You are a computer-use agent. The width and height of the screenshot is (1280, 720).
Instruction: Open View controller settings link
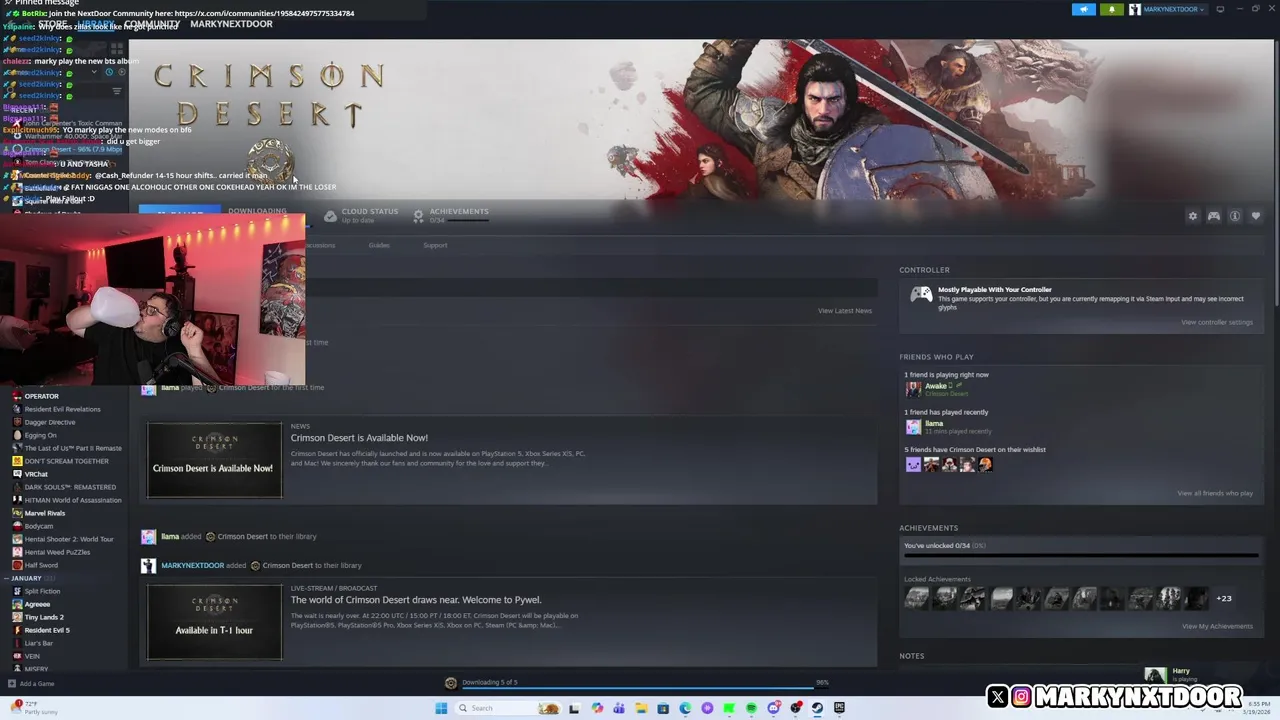point(1216,322)
